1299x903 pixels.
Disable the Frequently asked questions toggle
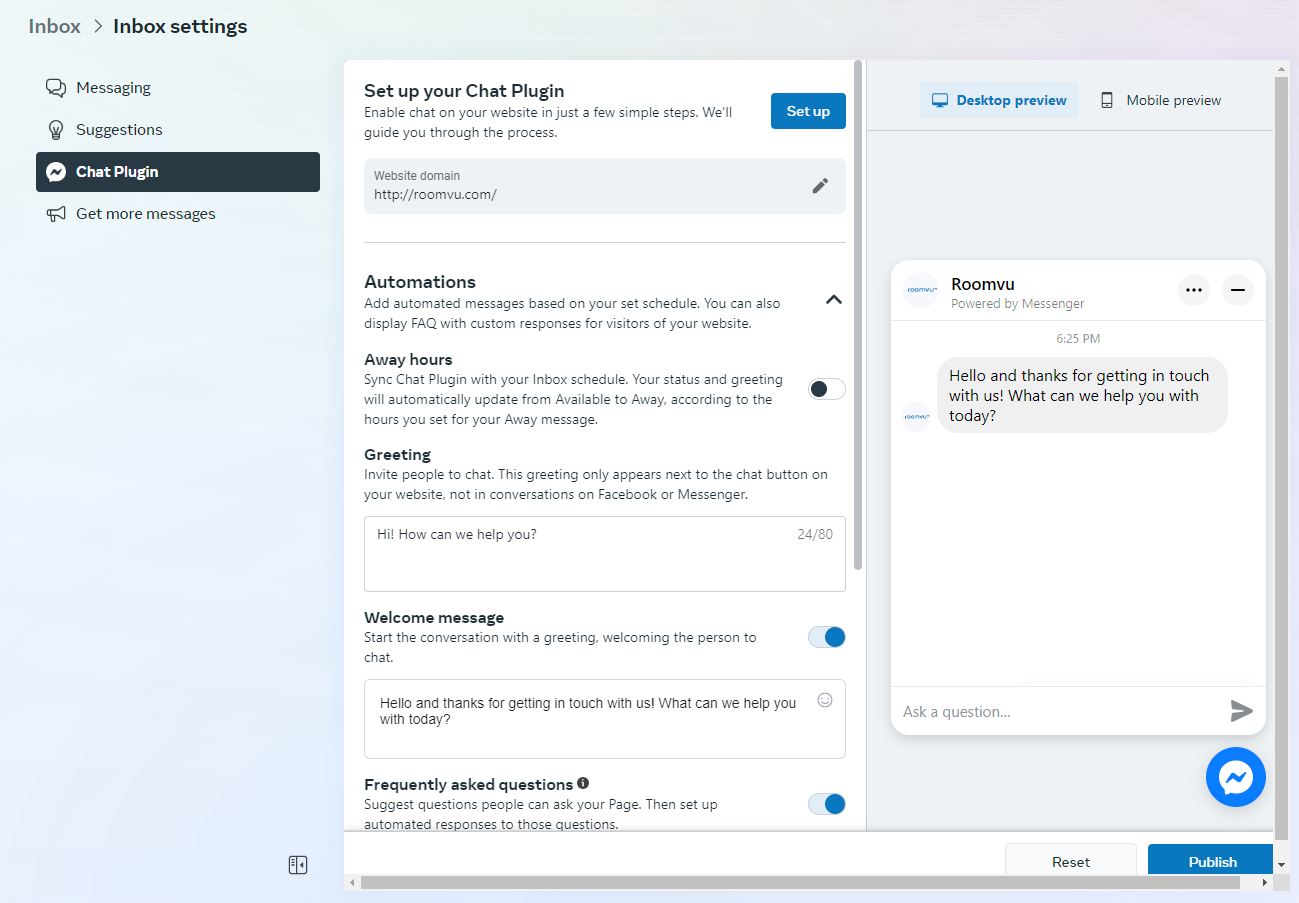[826, 804]
